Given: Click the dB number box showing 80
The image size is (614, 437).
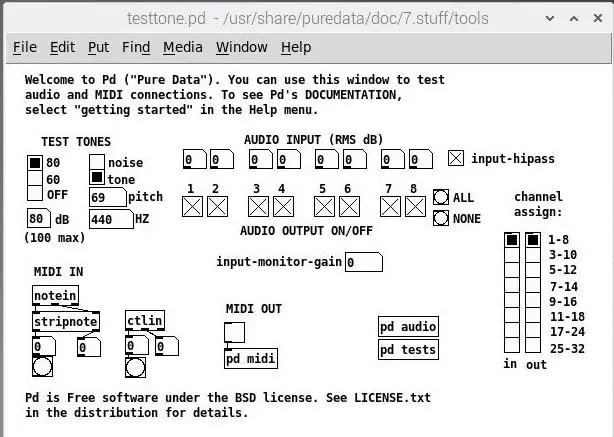Looking at the screenshot, I should 39,218.
